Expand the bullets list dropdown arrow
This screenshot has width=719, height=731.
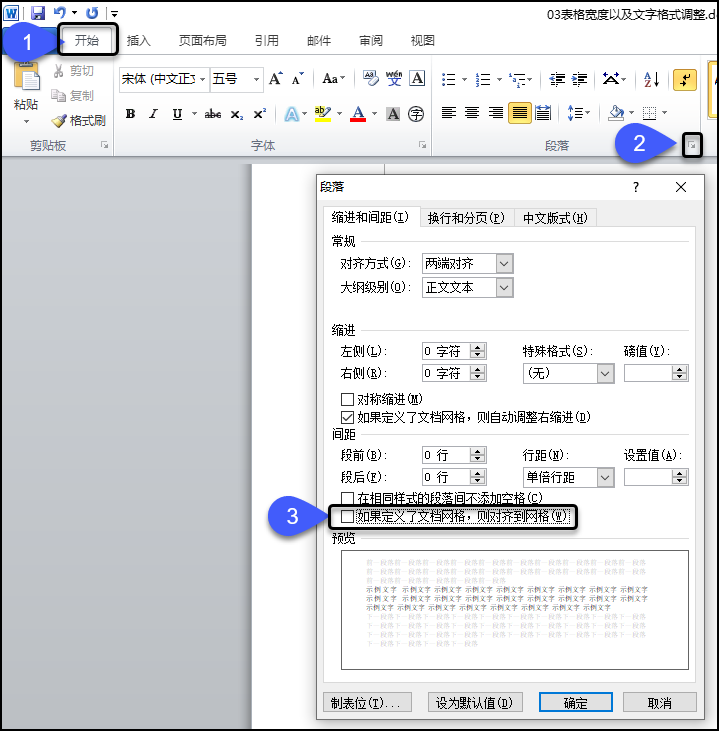[464, 80]
